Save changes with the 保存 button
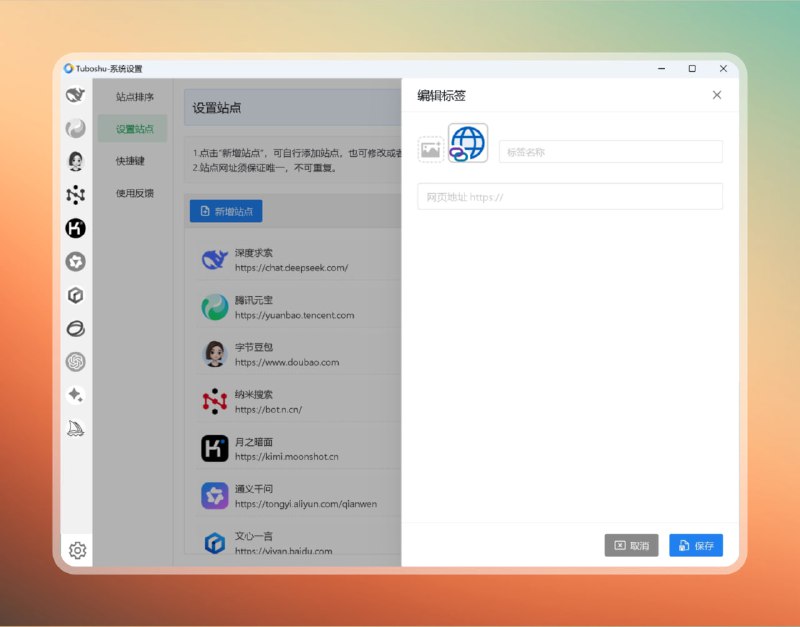The width and height of the screenshot is (800, 627). [x=695, y=545]
